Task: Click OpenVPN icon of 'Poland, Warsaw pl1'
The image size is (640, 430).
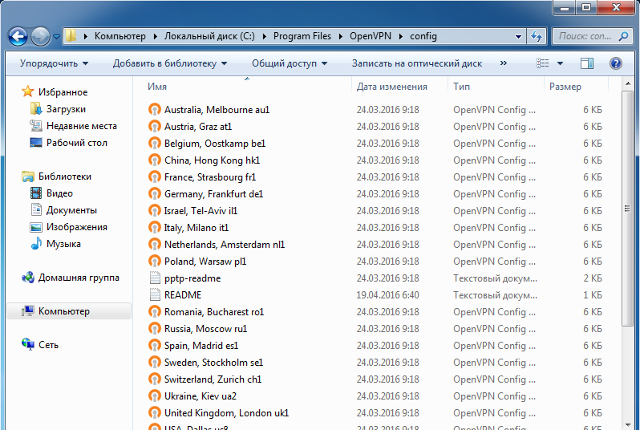Action: [x=154, y=261]
